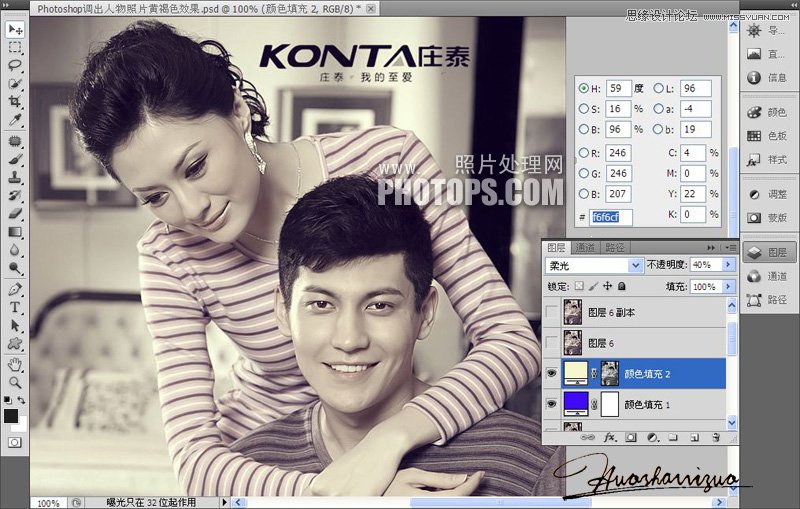The width and height of the screenshot is (800, 509).
Task: Select the S saturation radio button
Action: (584, 109)
